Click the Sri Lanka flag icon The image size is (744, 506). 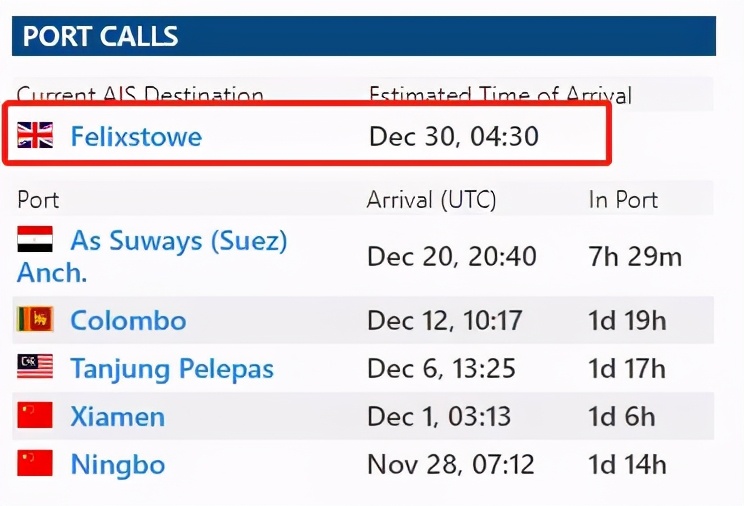(x=35, y=319)
